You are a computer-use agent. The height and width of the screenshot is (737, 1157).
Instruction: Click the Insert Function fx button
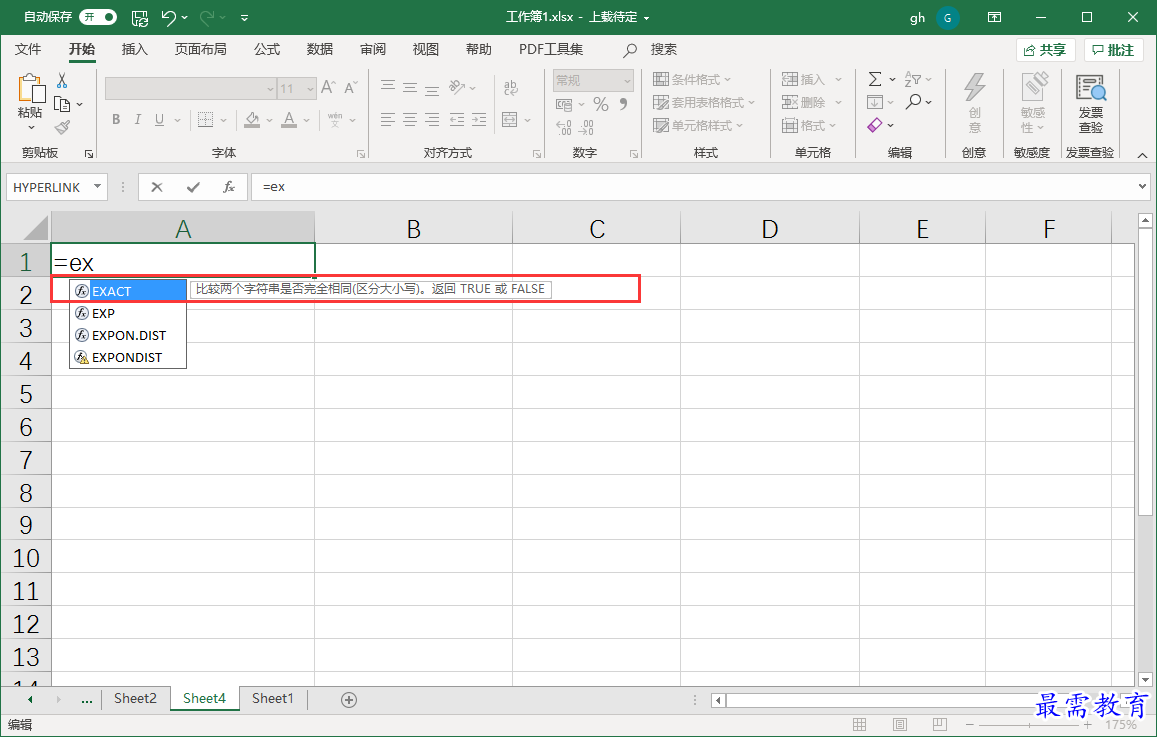(x=229, y=187)
